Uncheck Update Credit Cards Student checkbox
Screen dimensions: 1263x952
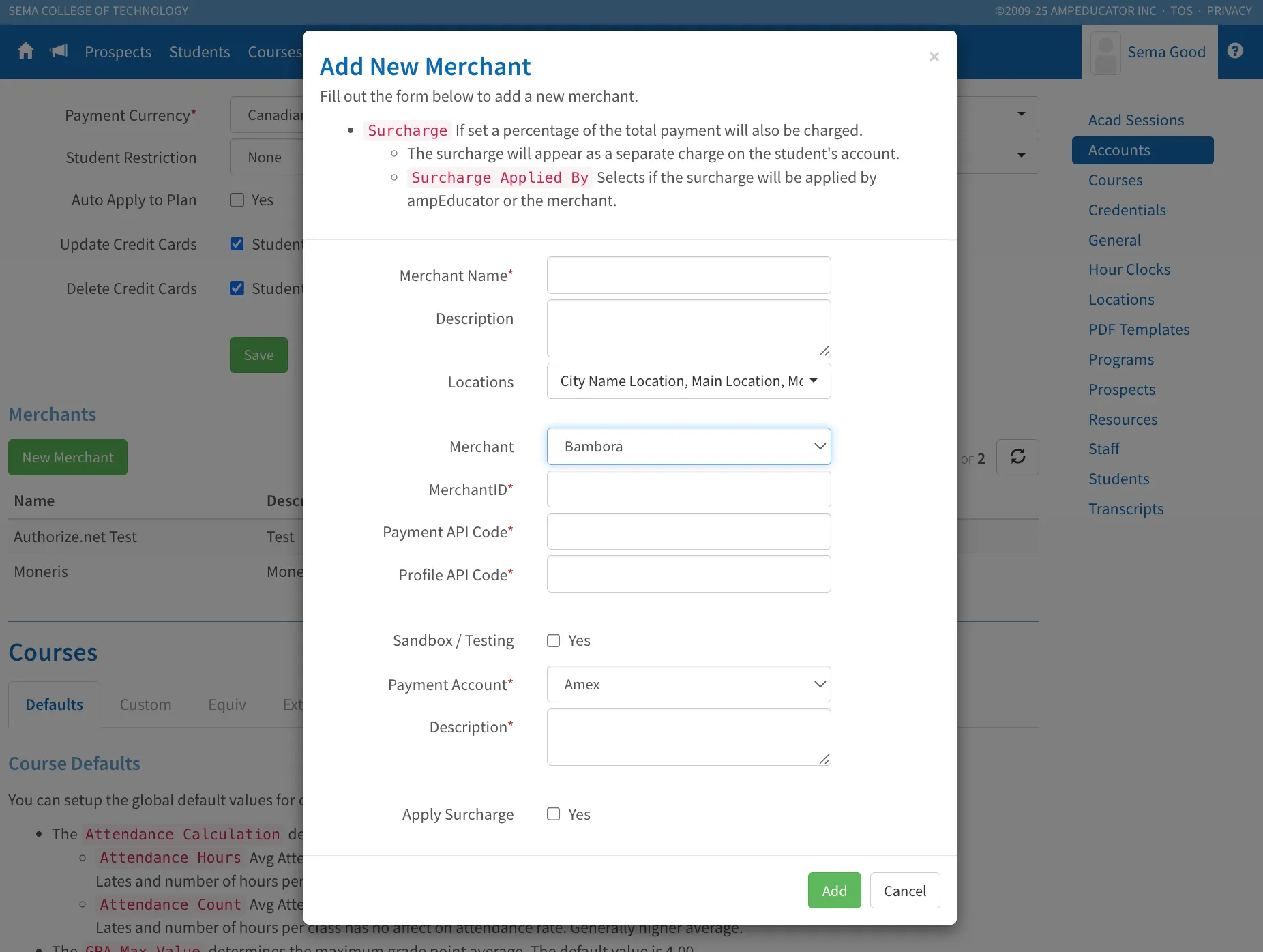[x=237, y=244]
